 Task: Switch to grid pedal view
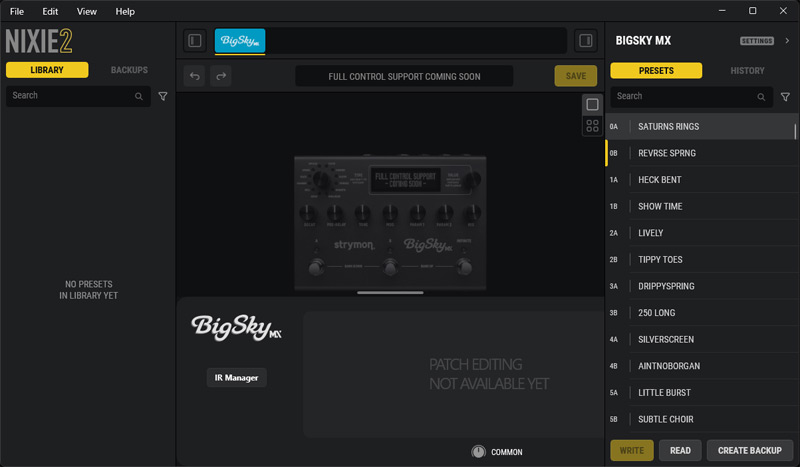coord(592,126)
